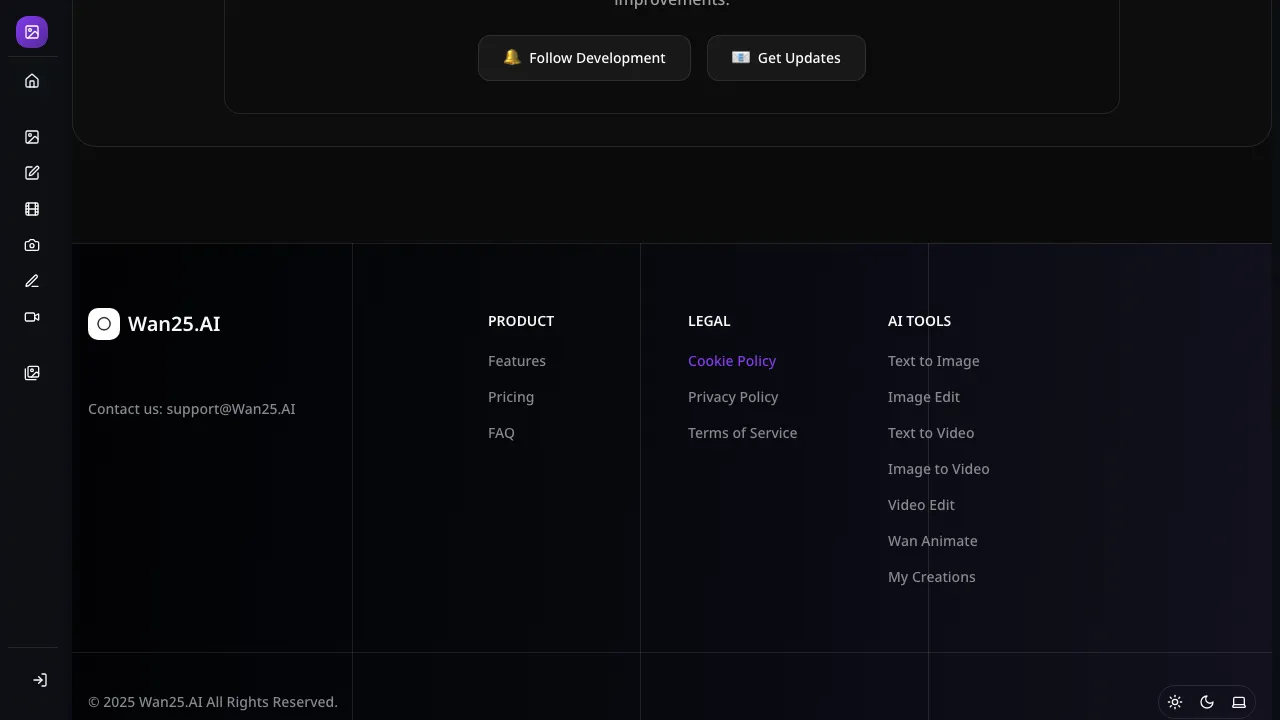This screenshot has height=720, width=1280.
Task: Open My Creations gallery icon in sidebar
Action: pyautogui.click(x=31, y=372)
